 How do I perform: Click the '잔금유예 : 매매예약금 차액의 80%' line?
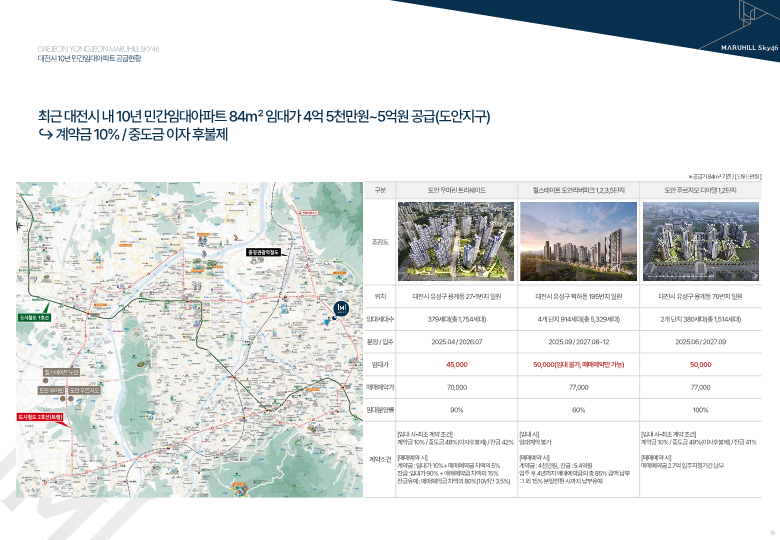tap(454, 481)
